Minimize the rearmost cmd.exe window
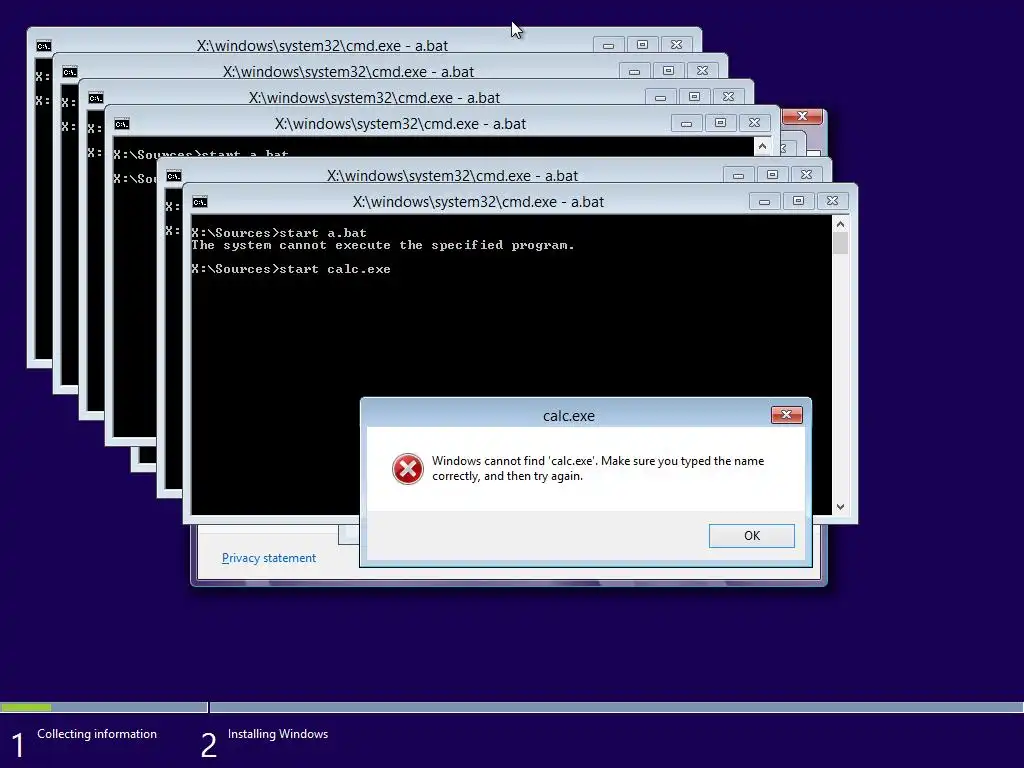Image resolution: width=1024 pixels, height=768 pixels. tap(608, 45)
